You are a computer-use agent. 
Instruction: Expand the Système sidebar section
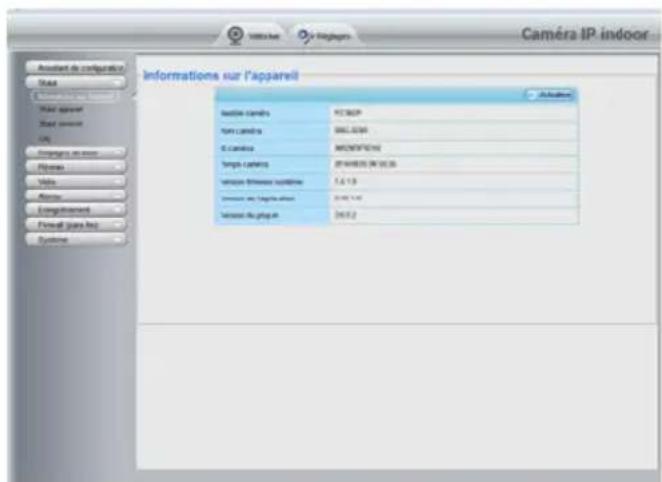point(76,240)
